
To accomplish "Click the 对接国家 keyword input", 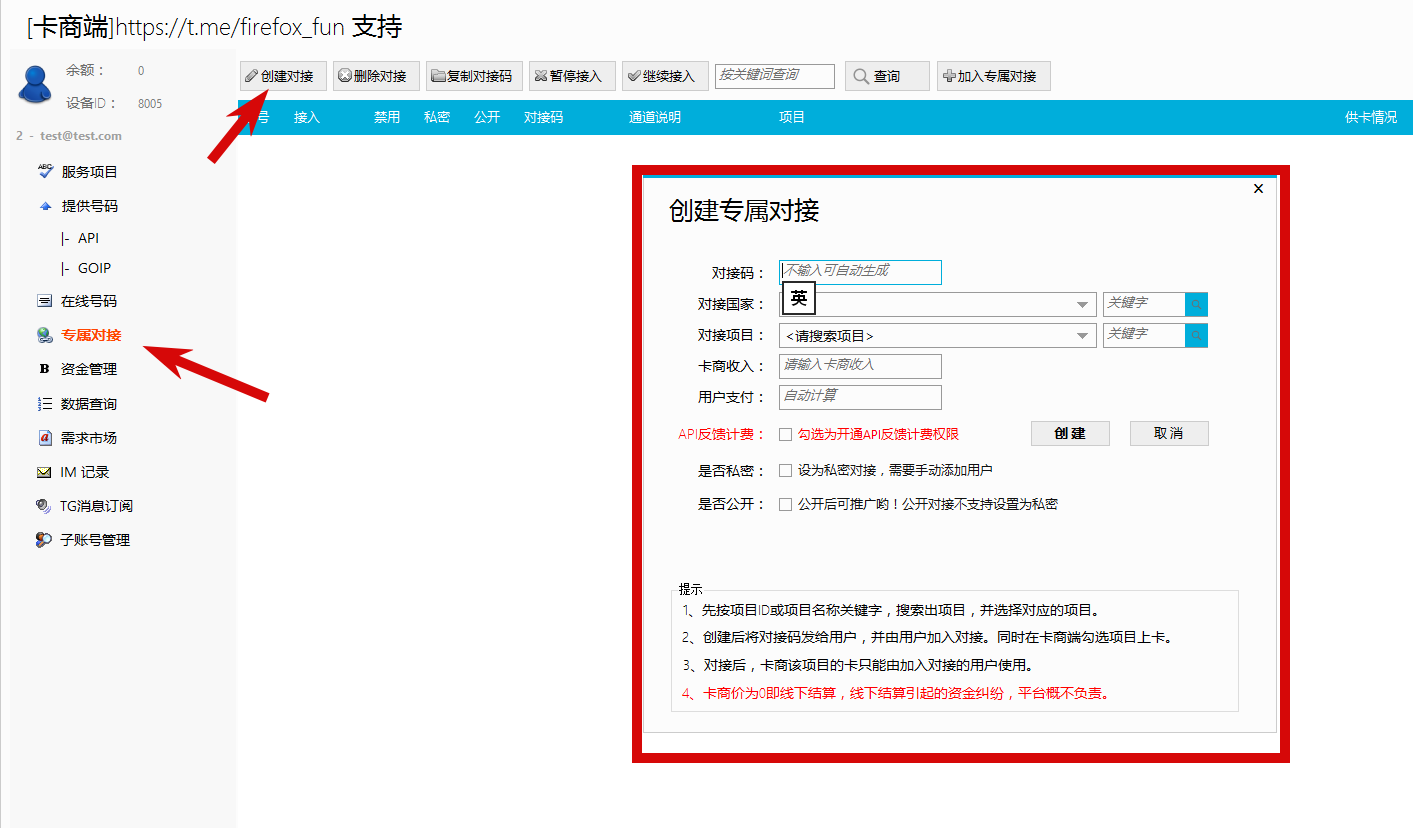I will 1144,304.
